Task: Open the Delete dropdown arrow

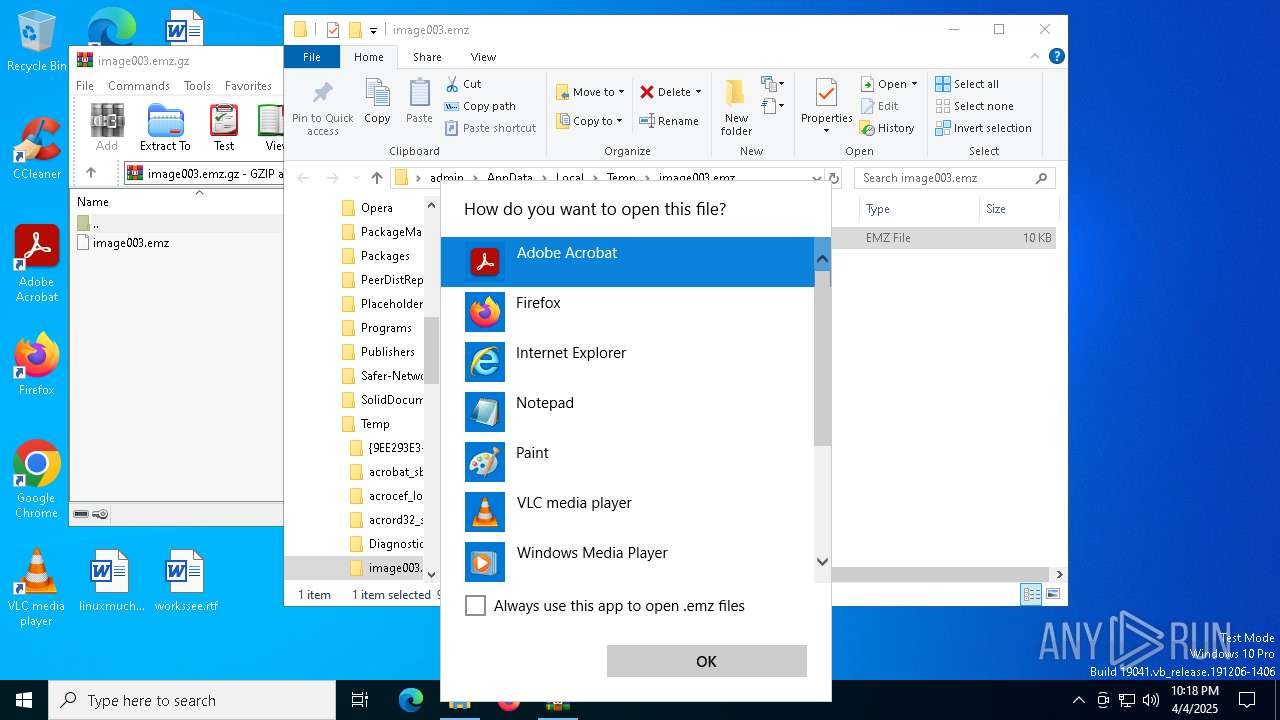Action: pos(698,92)
